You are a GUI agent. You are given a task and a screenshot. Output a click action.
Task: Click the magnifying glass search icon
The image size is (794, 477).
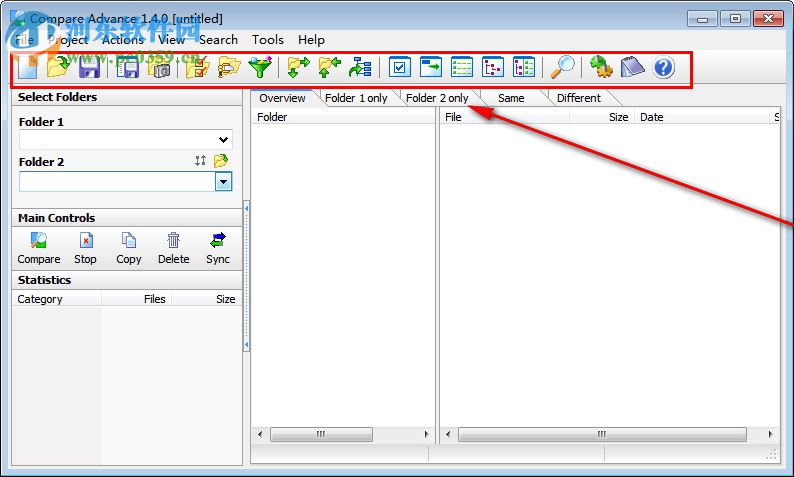[563, 67]
